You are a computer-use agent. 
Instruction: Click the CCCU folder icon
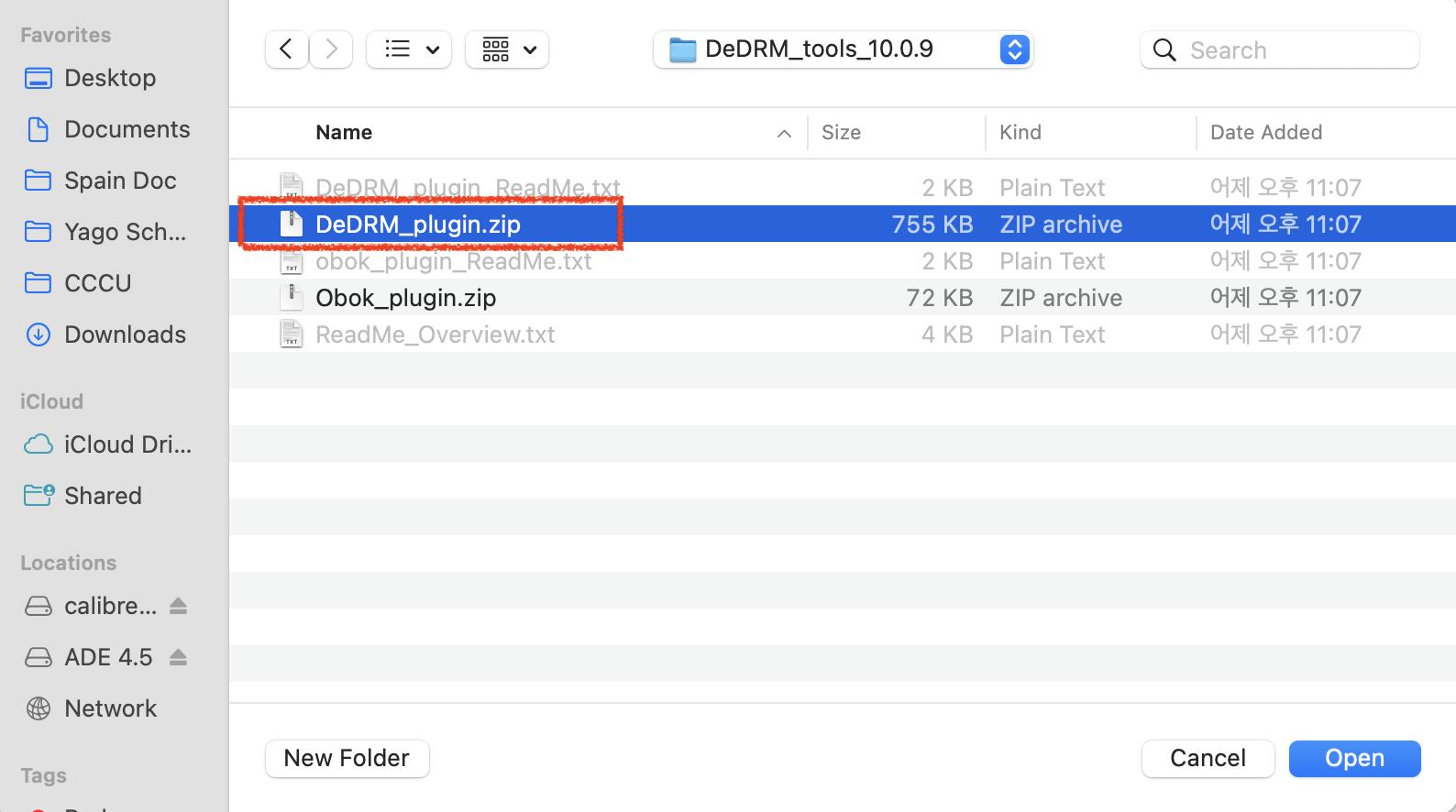[39, 283]
